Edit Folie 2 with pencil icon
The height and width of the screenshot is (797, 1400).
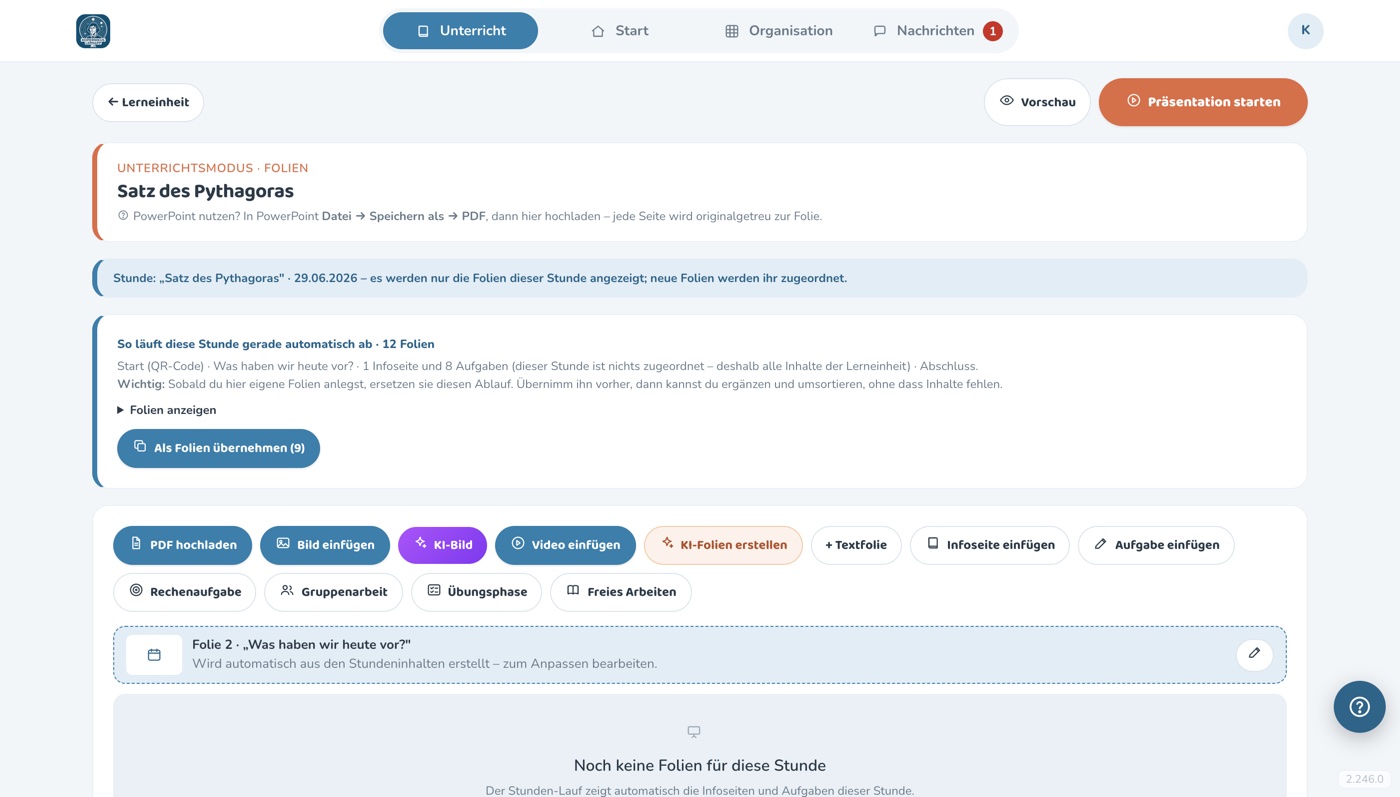[x=1254, y=654]
